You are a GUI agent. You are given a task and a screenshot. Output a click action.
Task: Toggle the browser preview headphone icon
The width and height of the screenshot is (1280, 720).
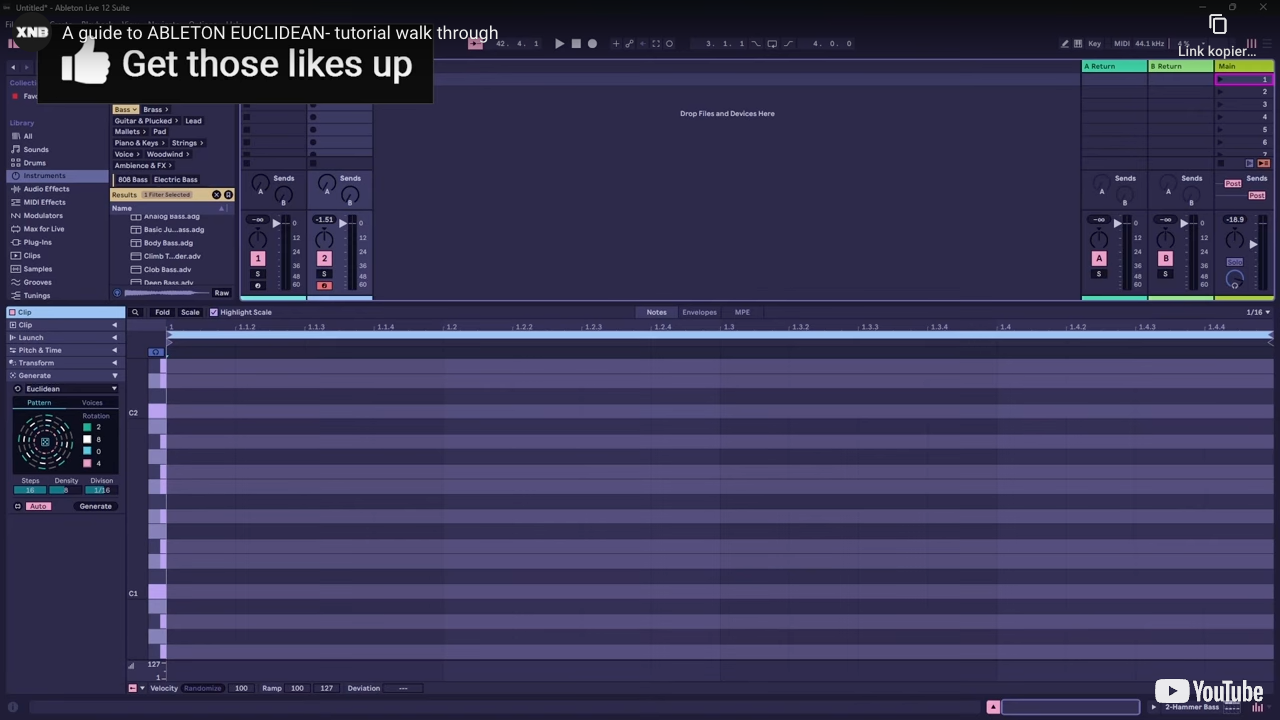(x=117, y=293)
